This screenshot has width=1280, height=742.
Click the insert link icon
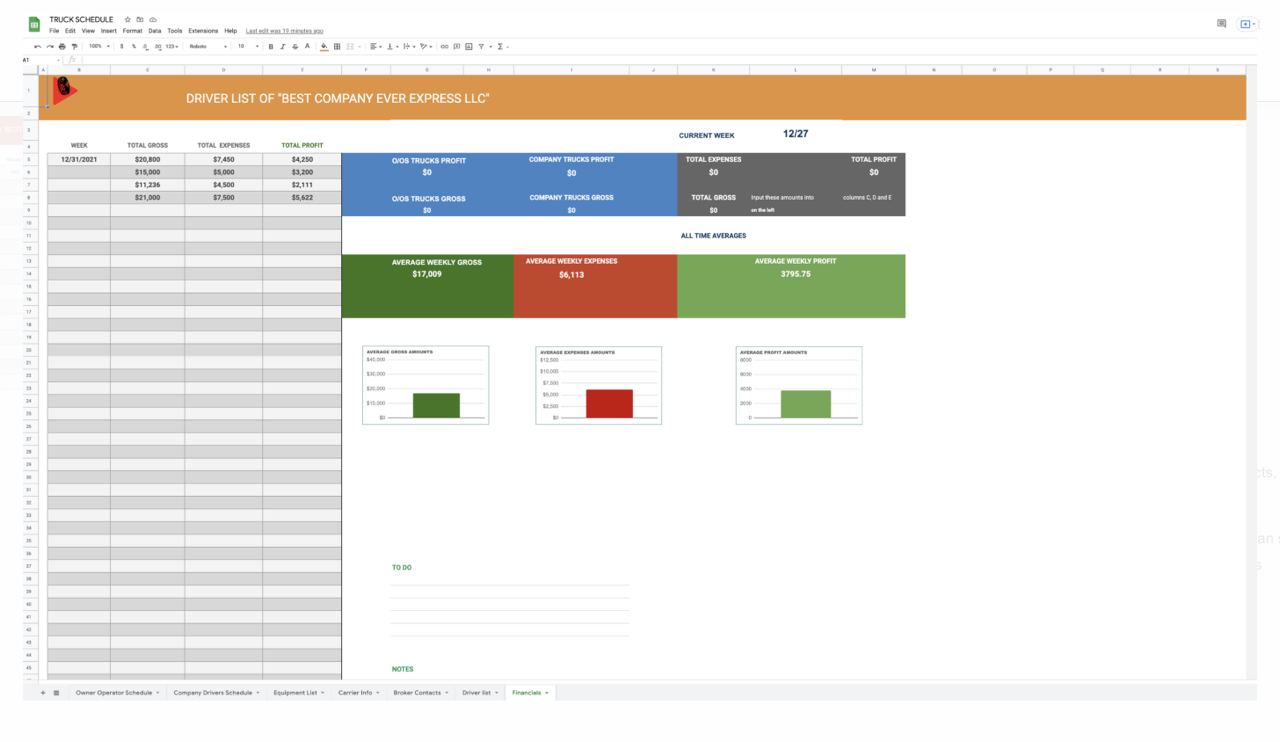click(445, 46)
